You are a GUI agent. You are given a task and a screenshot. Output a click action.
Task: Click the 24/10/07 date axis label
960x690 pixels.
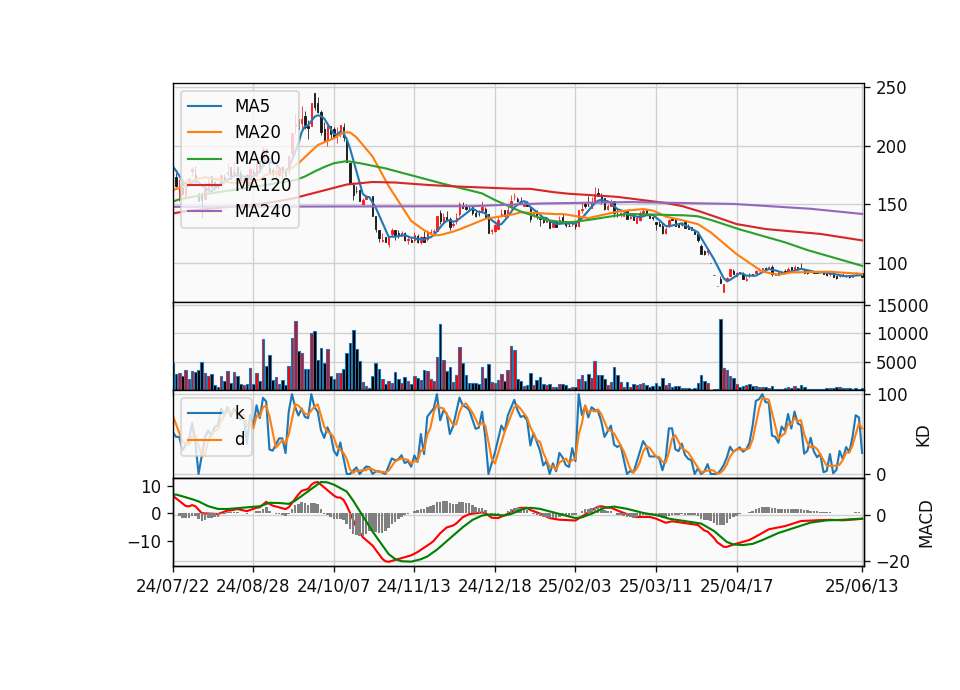334,586
